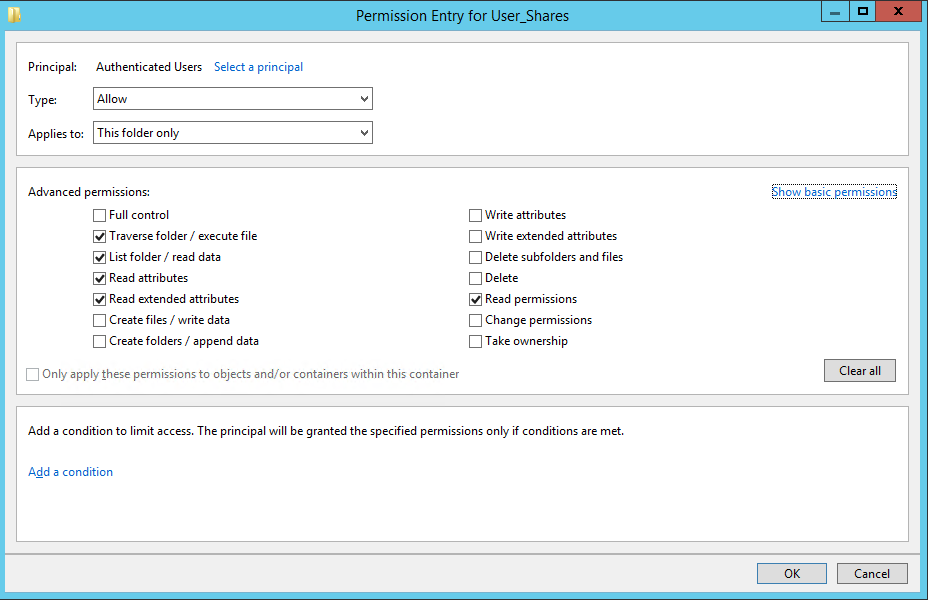The width and height of the screenshot is (928, 600).
Task: Enable the Full control checkbox
Action: tap(99, 215)
